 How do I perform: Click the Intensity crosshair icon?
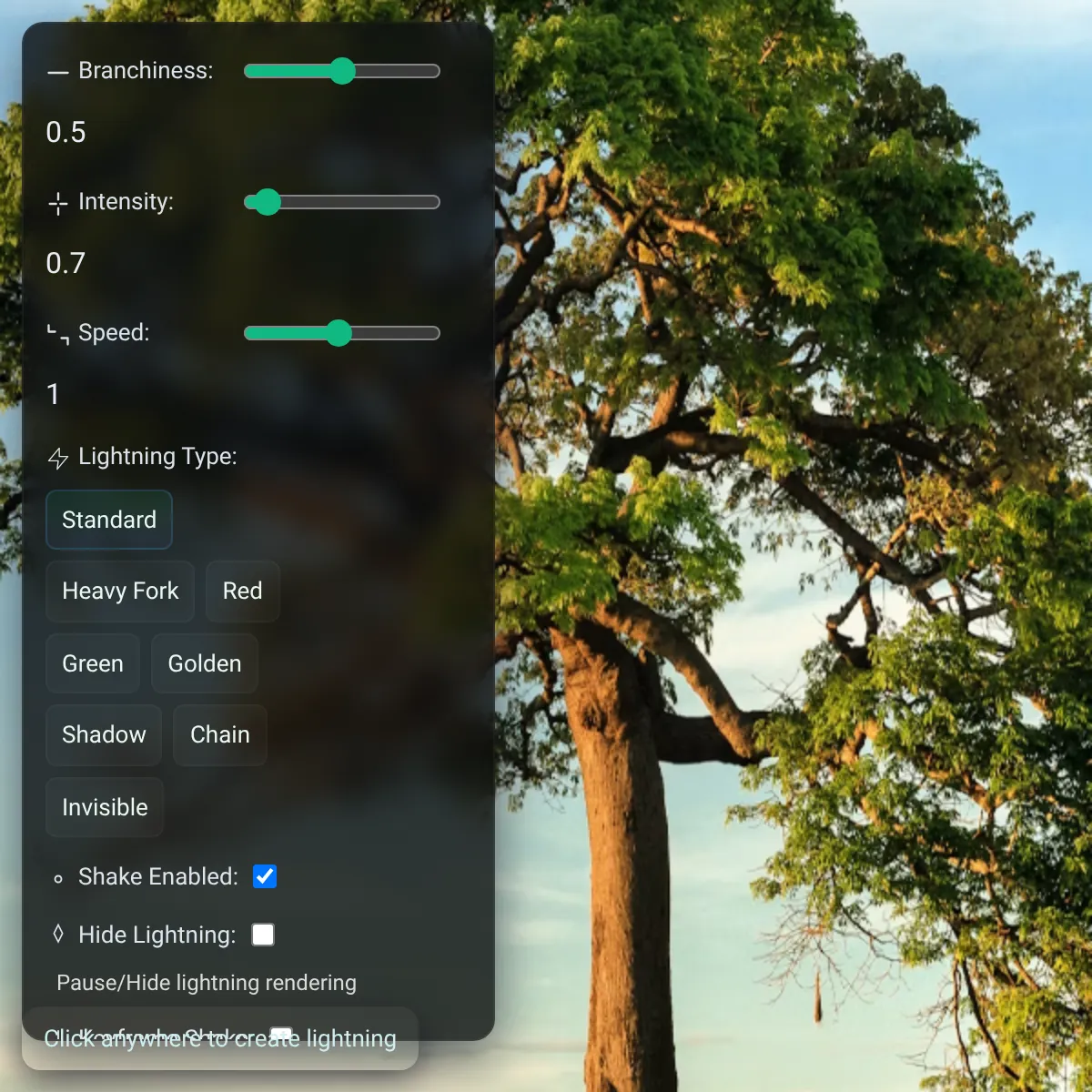click(58, 203)
